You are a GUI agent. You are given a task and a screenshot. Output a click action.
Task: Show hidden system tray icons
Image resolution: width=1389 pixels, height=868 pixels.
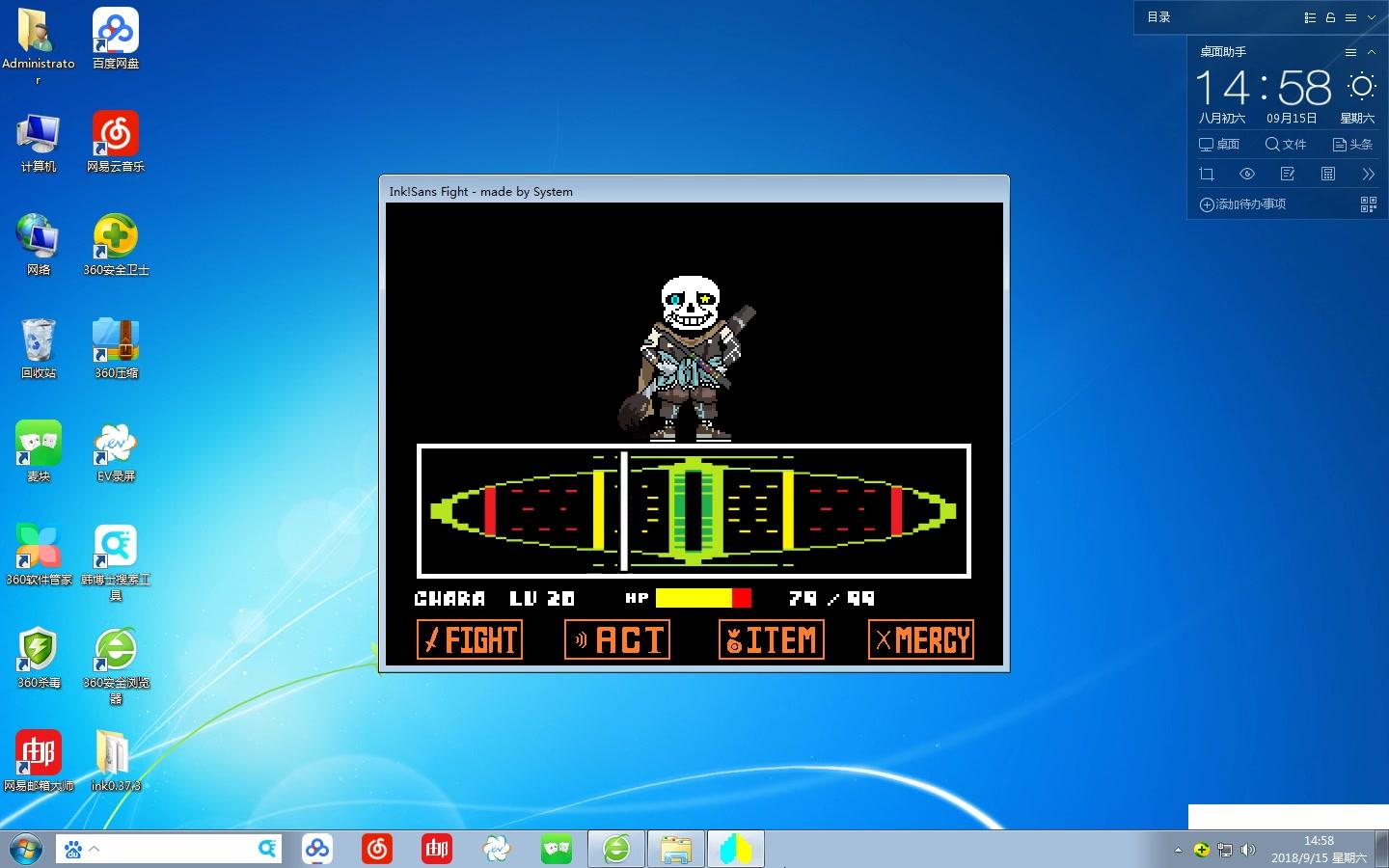(x=1178, y=850)
